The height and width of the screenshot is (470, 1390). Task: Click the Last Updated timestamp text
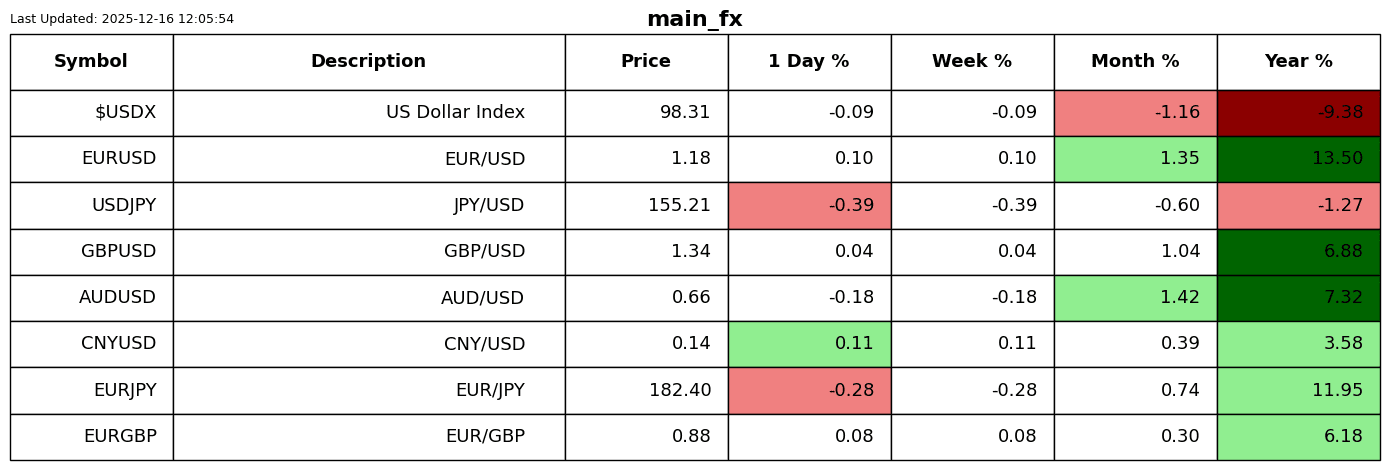pos(122,19)
